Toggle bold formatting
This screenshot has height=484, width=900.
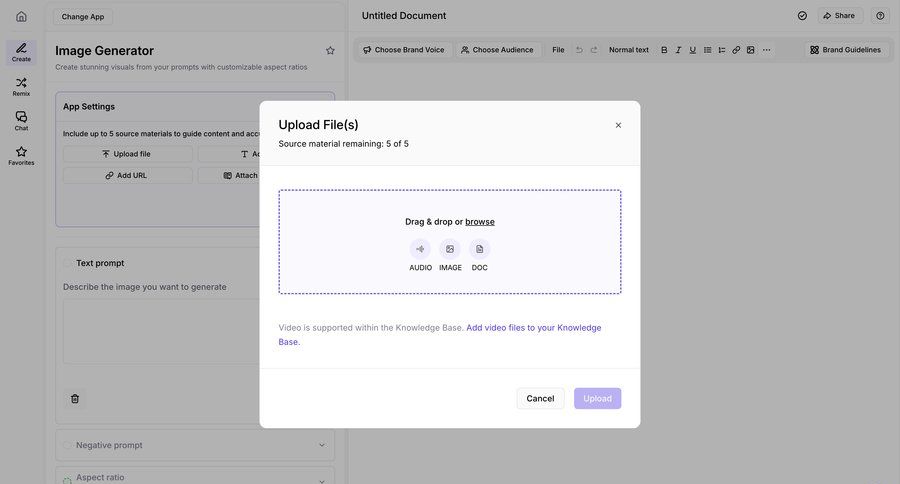(664, 50)
